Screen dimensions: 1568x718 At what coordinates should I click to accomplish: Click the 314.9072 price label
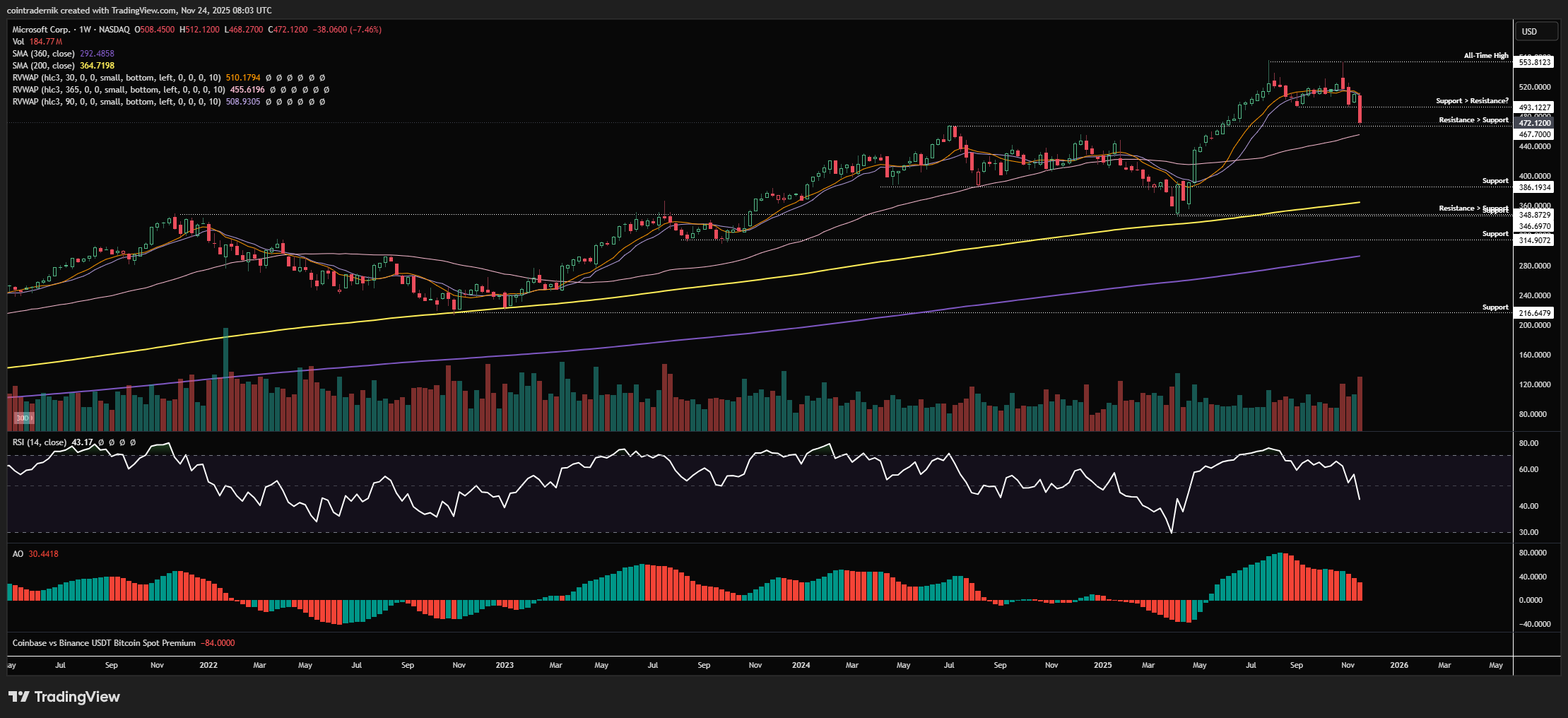point(1535,240)
